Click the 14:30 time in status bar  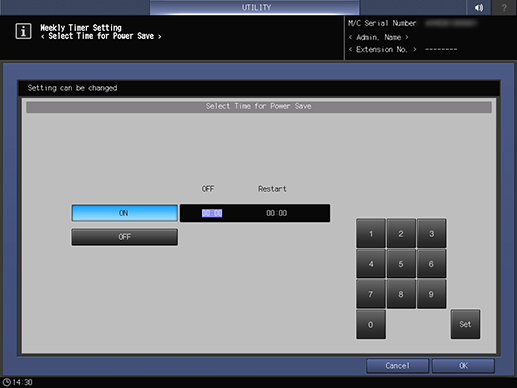tap(22, 382)
